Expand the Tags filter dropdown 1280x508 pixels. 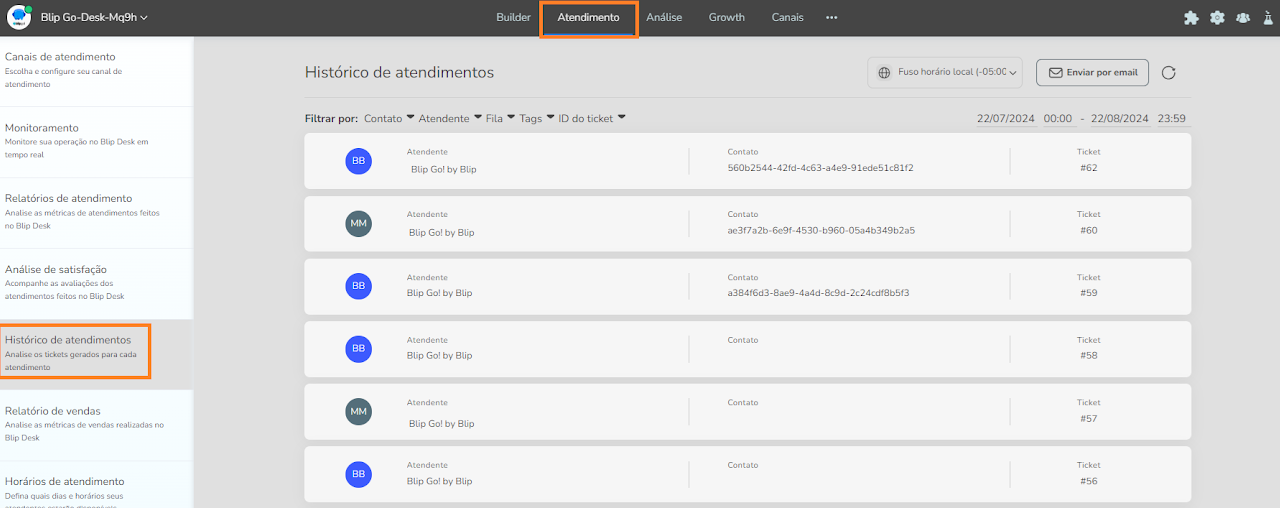tap(536, 118)
